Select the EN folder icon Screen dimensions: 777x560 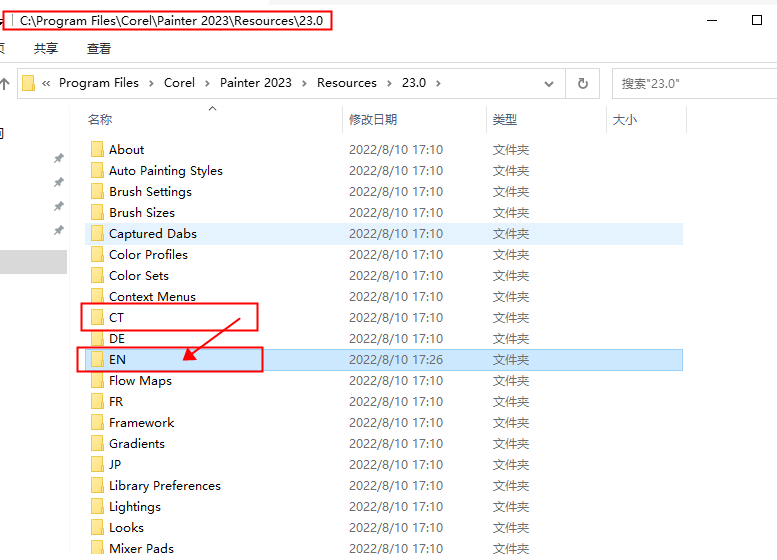coord(97,360)
